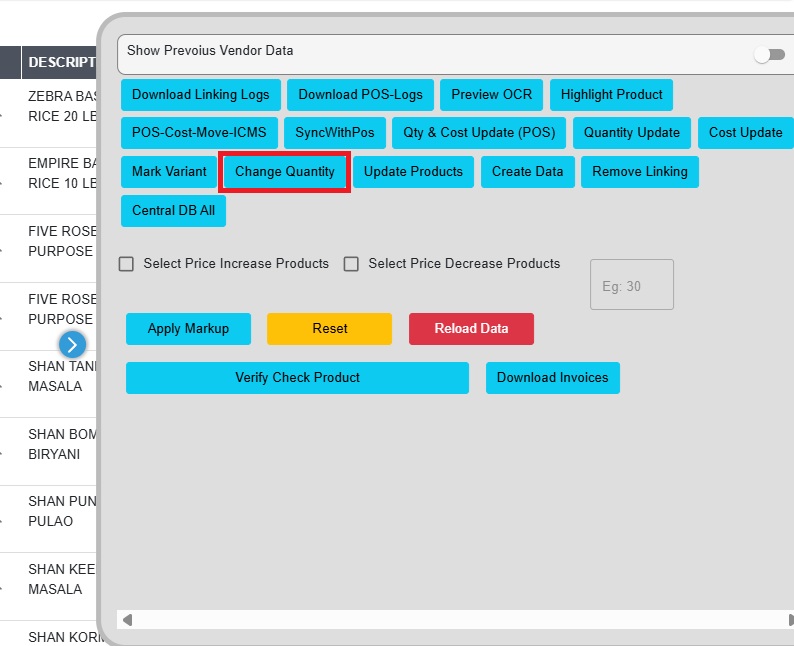Image resolution: width=794 pixels, height=646 pixels.
Task: Focus the markup percentage field Eg: 30
Action: [631, 285]
